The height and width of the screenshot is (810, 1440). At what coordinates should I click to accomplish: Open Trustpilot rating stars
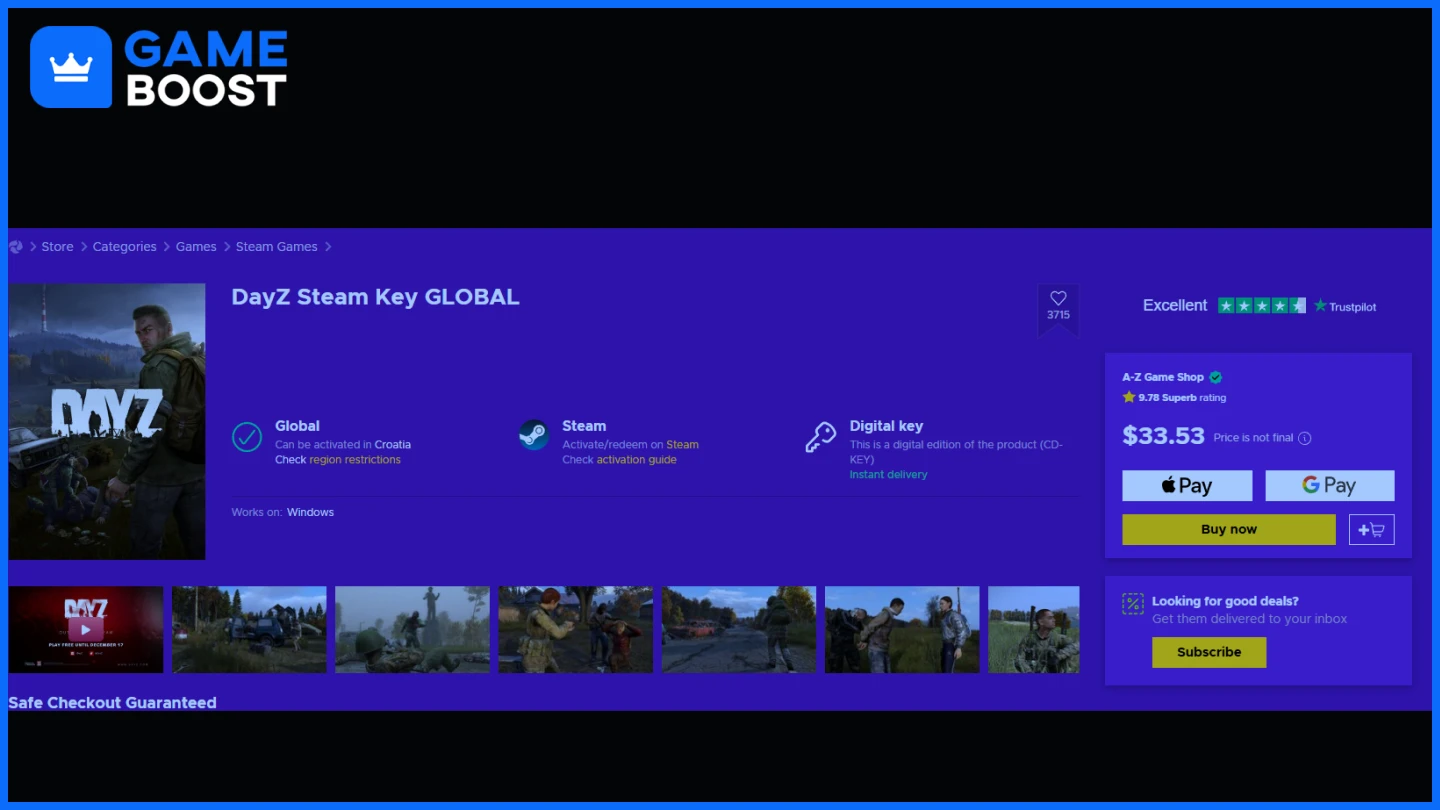pyautogui.click(x=1262, y=306)
